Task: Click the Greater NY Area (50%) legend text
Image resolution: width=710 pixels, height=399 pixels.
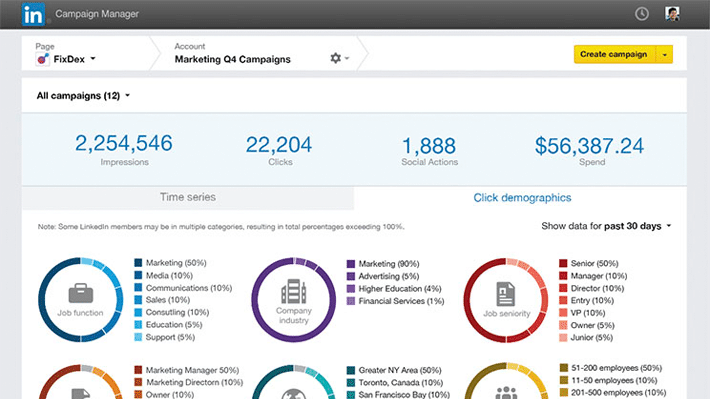Action: click(x=400, y=370)
